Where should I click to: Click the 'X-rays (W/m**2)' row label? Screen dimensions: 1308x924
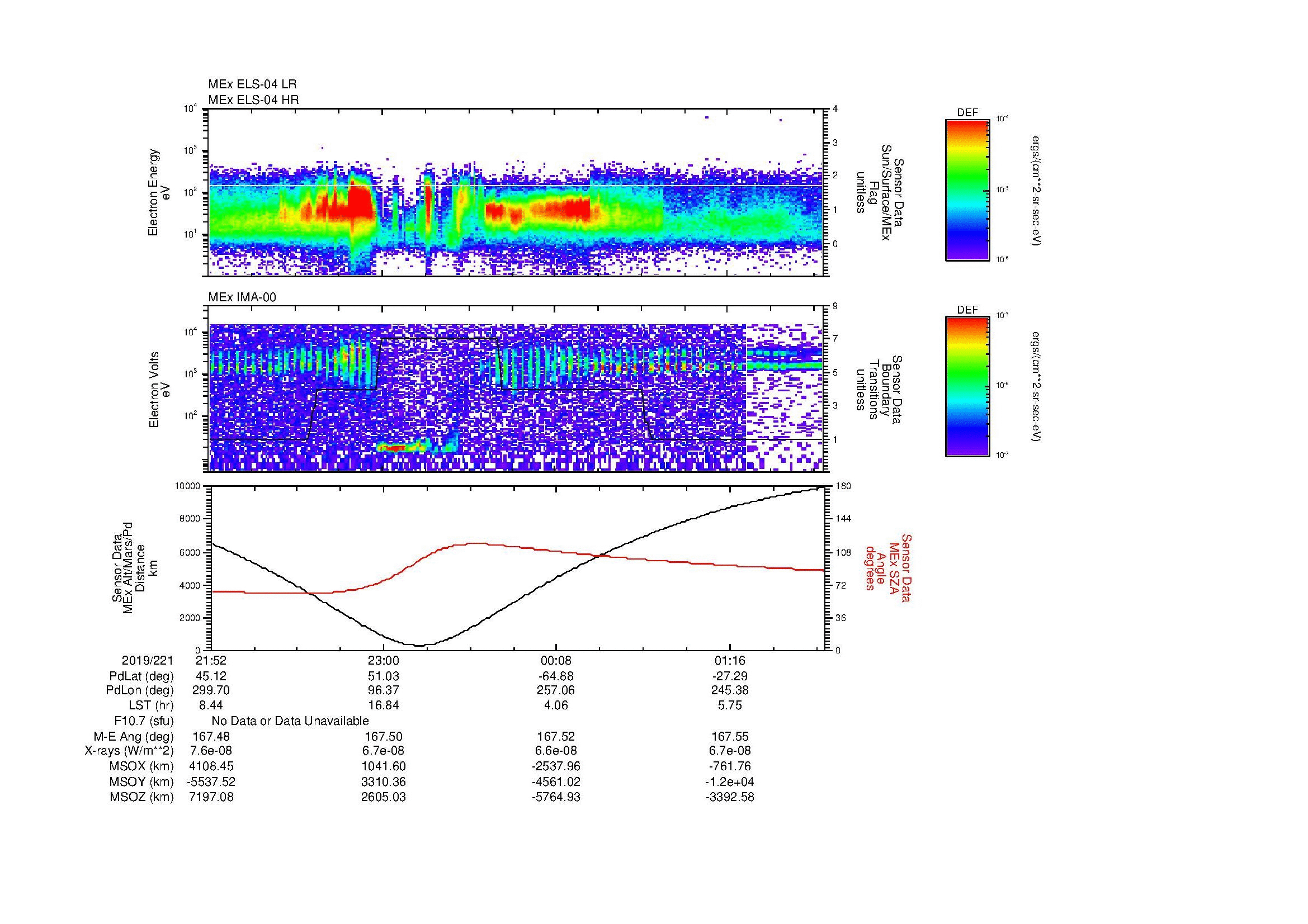click(129, 751)
